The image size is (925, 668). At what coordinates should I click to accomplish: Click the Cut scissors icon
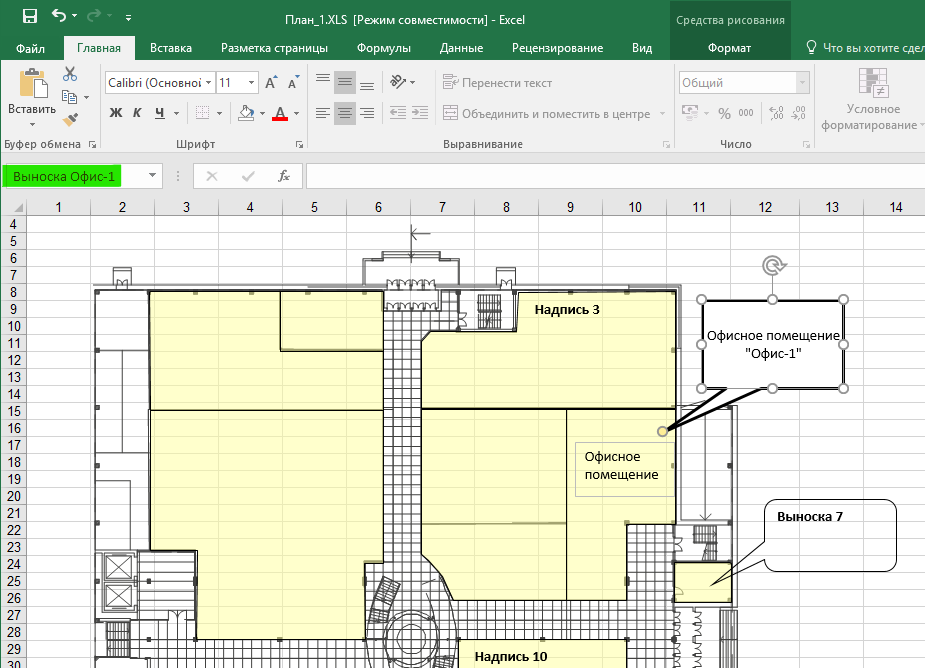click(70, 74)
